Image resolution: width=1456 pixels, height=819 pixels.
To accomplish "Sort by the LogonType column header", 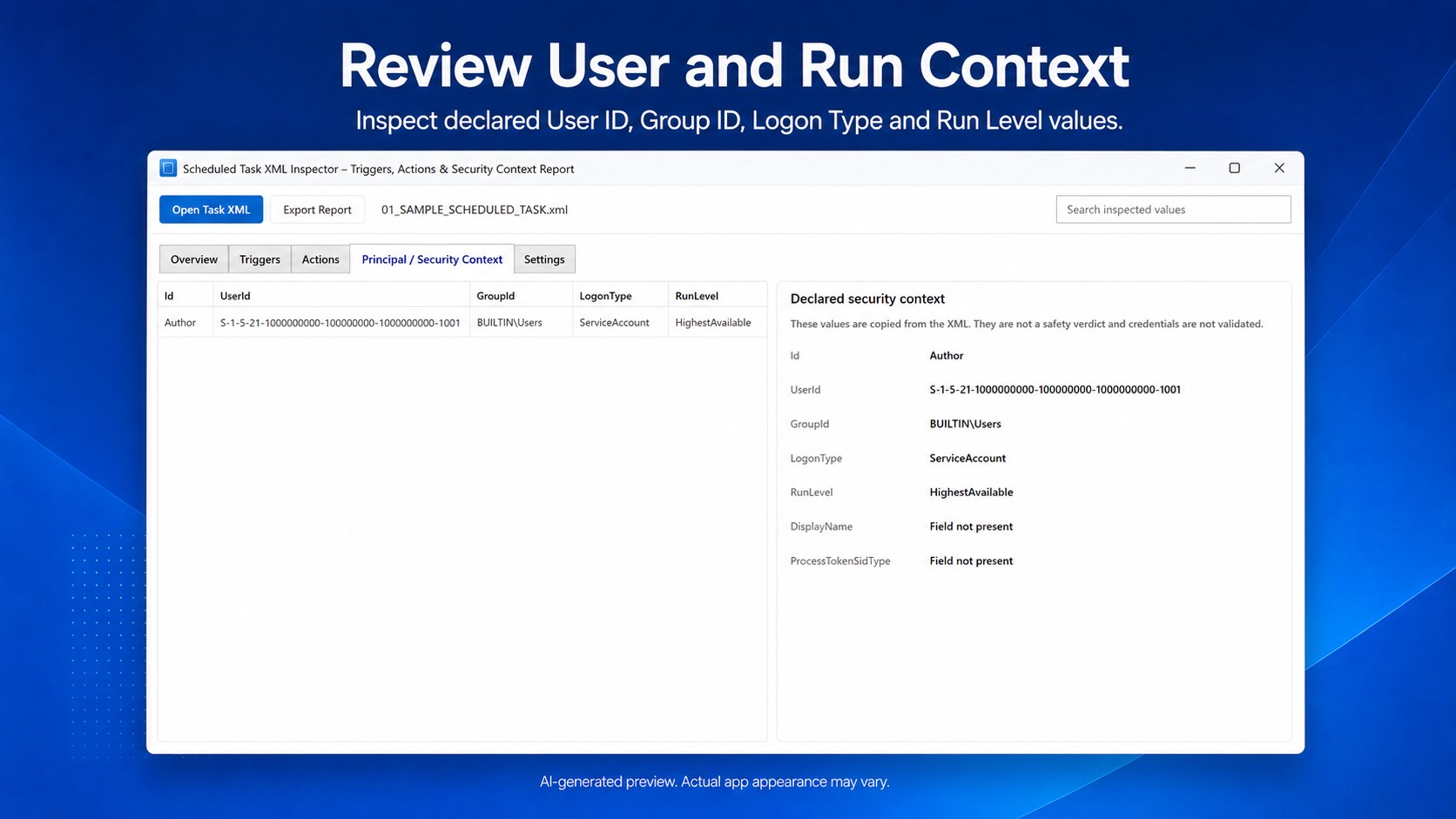I will pos(620,296).
